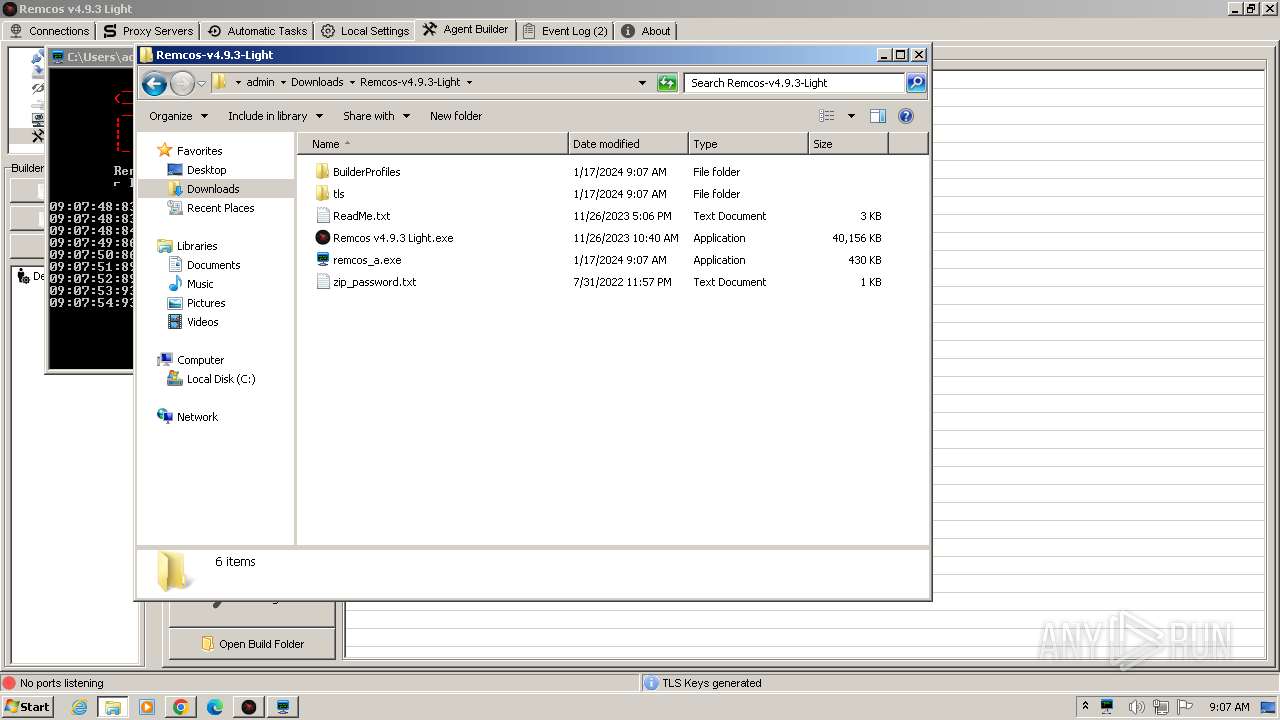
Task: Open the recent locations dropdown arrow
Action: [x=202, y=83]
